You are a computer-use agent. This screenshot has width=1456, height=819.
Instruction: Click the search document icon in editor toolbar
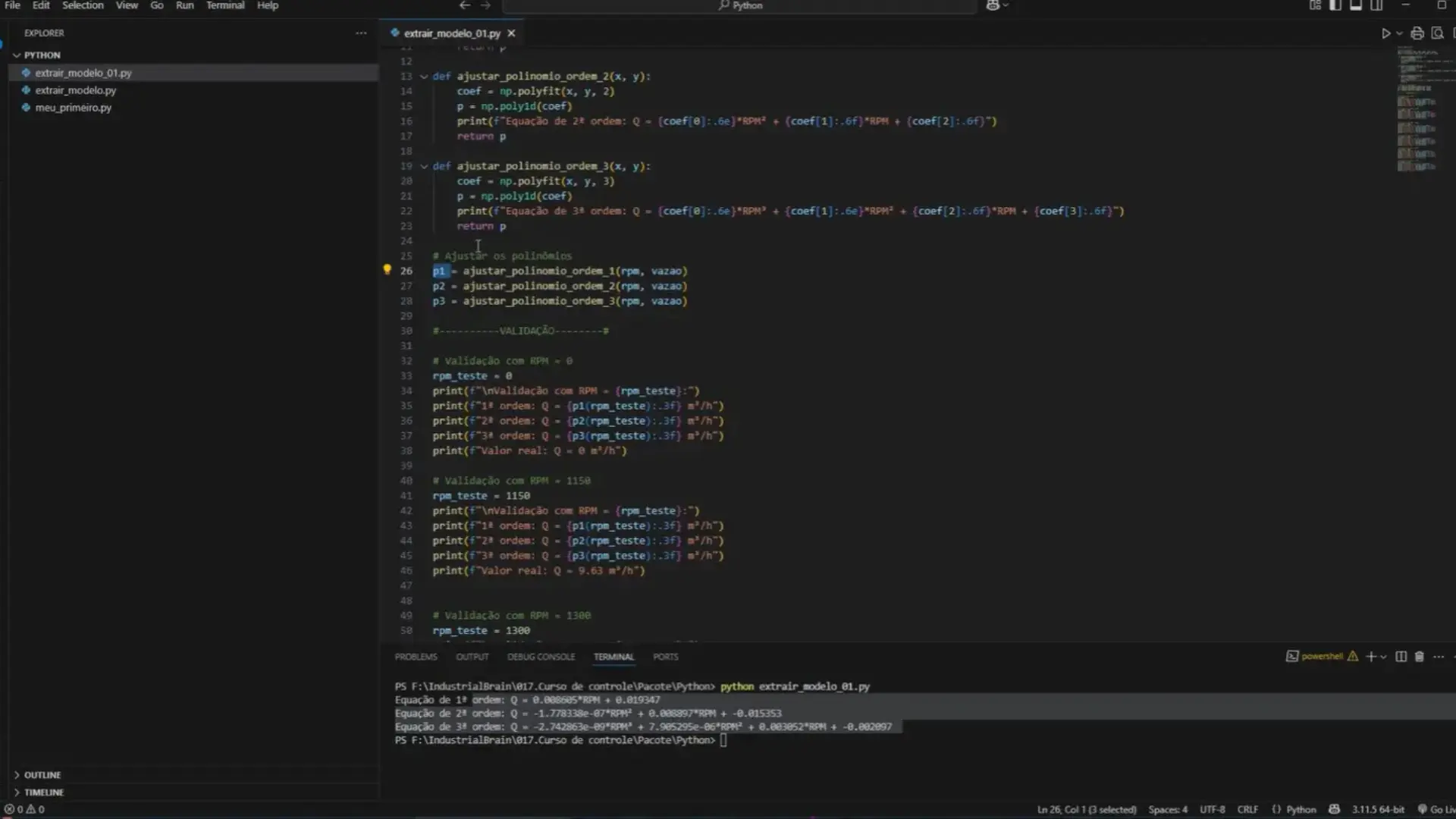pyautogui.click(x=1437, y=33)
